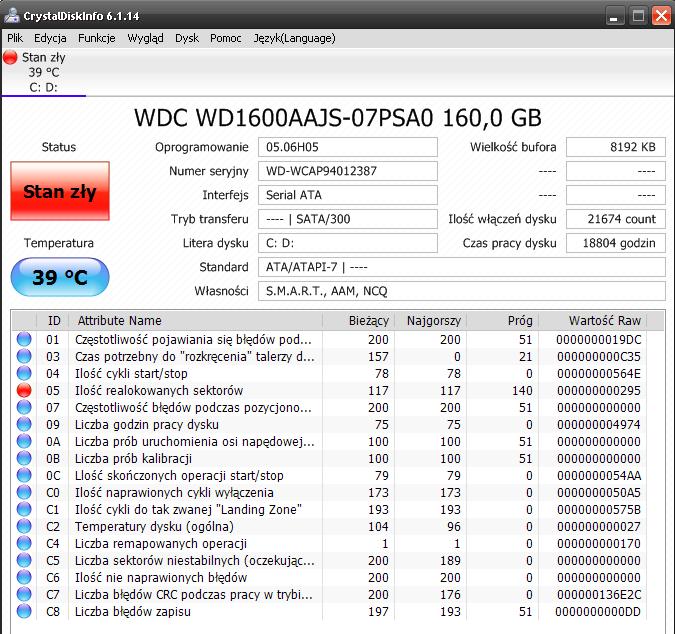
Task: Click the red status orb for attribute 05
Action: pyautogui.click(x=24, y=390)
